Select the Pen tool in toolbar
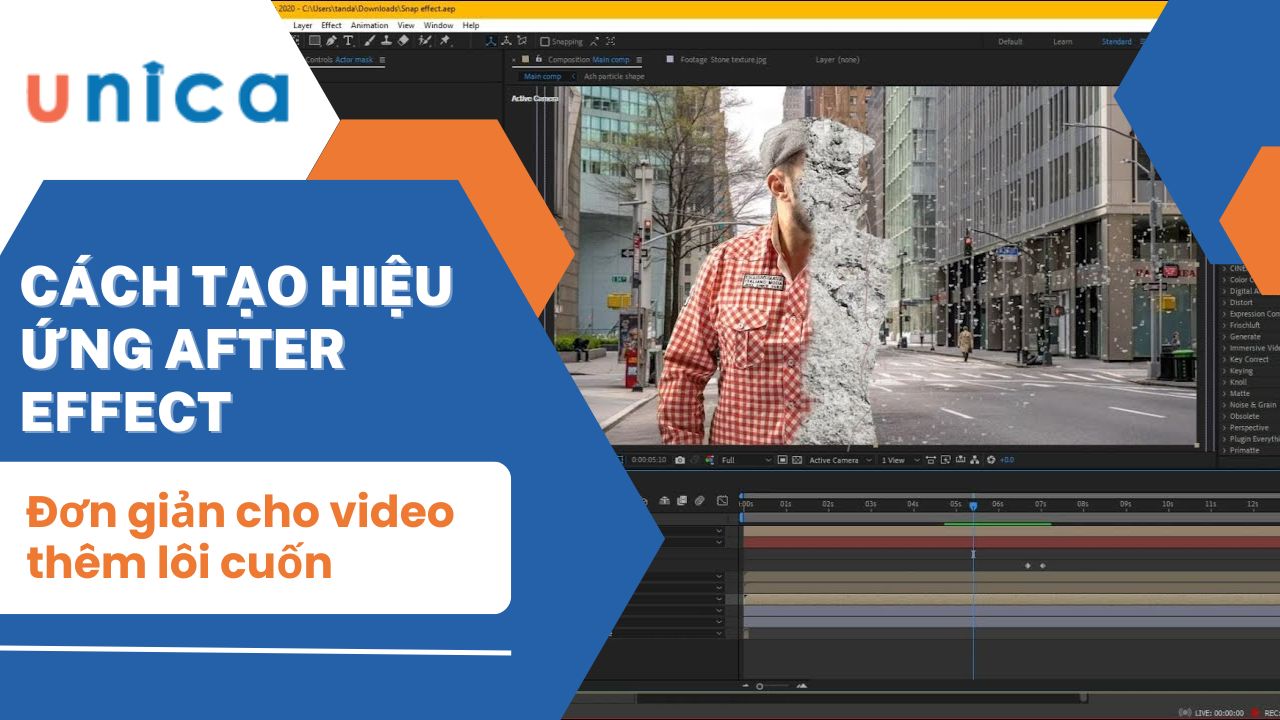Image resolution: width=1280 pixels, height=720 pixels. point(331,41)
